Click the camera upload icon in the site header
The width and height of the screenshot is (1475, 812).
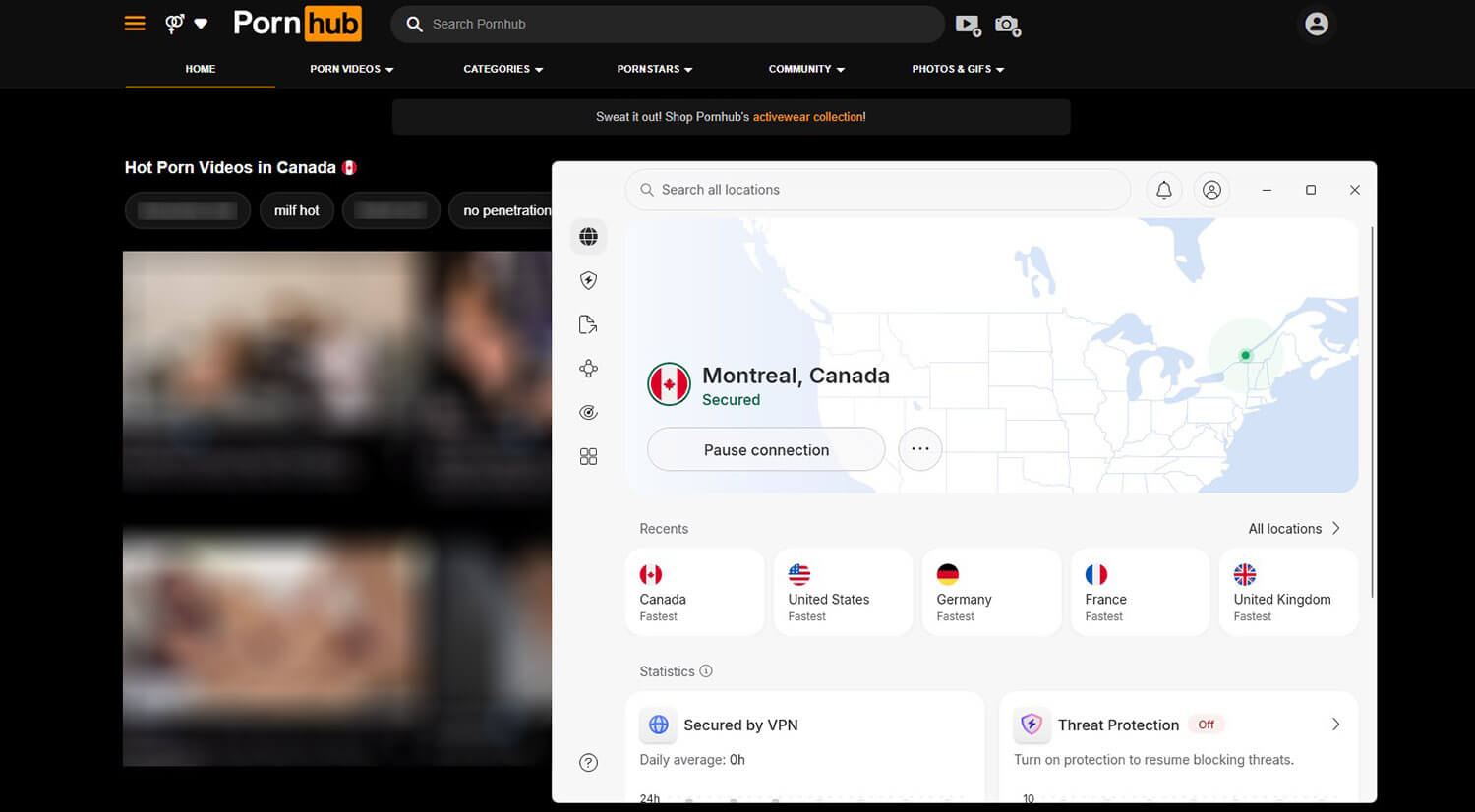click(1008, 25)
